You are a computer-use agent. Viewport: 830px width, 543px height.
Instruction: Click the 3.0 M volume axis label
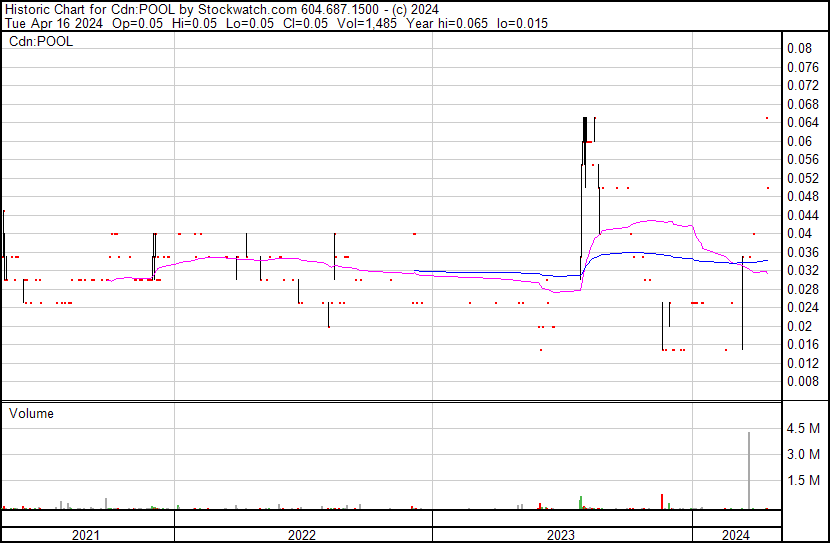pos(803,454)
